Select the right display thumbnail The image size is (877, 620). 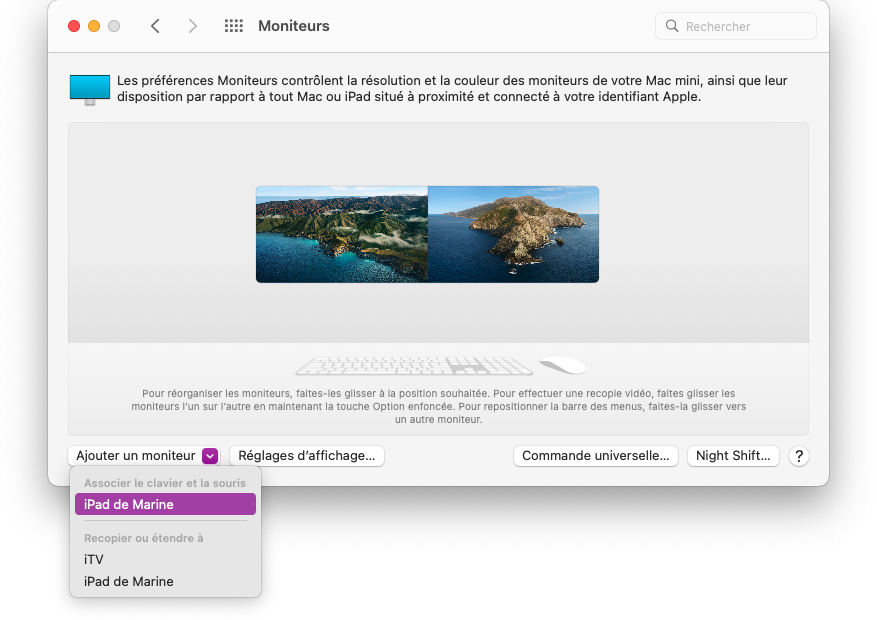coord(513,234)
